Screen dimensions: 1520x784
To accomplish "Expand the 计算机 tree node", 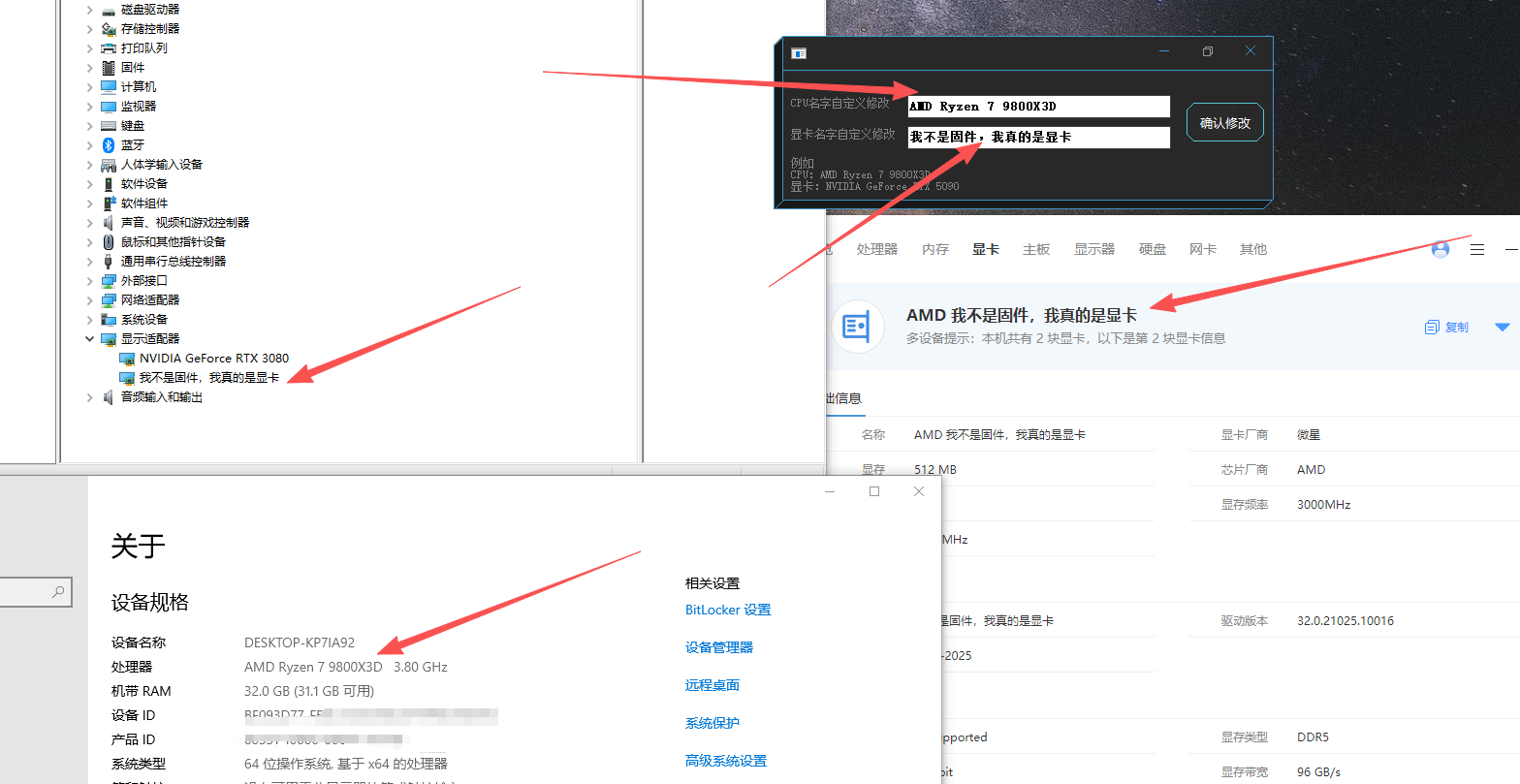I will pos(90,87).
